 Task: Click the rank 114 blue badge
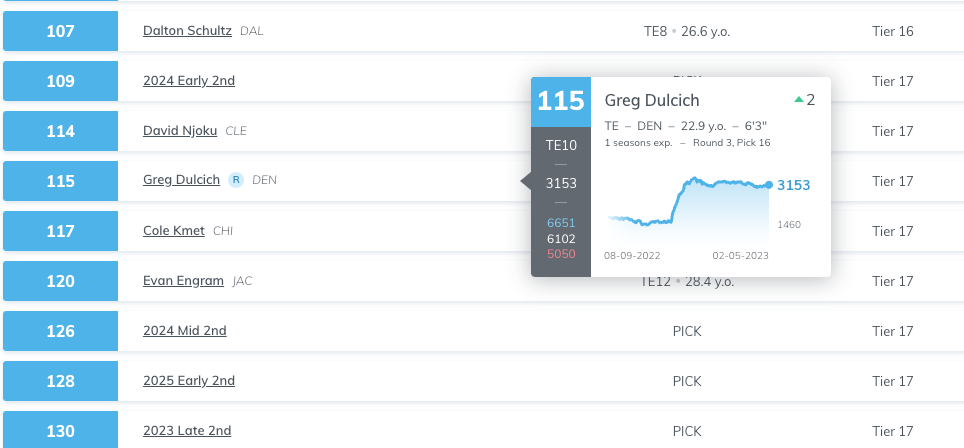coord(60,131)
